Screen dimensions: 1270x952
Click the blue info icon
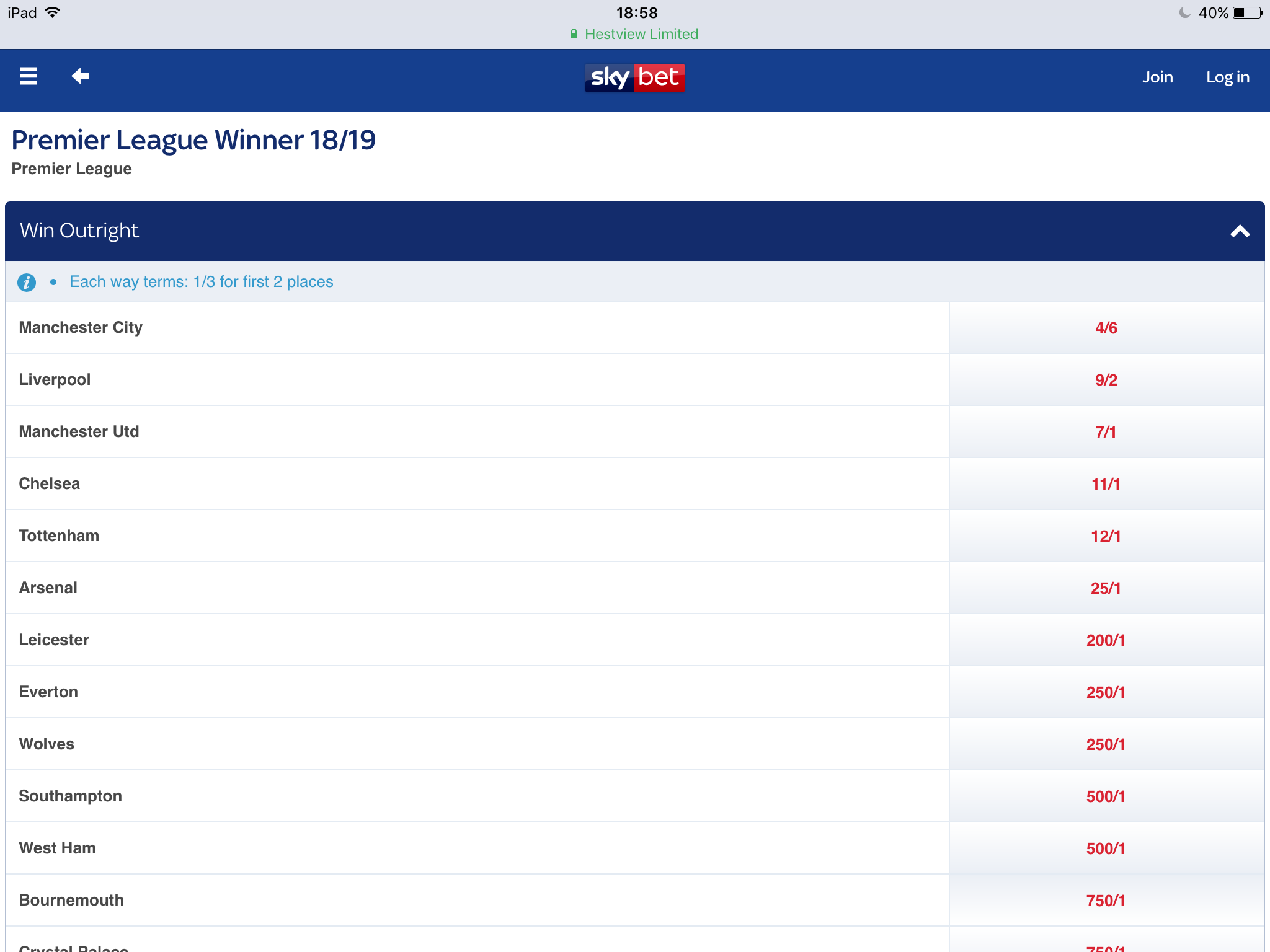pyautogui.click(x=27, y=283)
